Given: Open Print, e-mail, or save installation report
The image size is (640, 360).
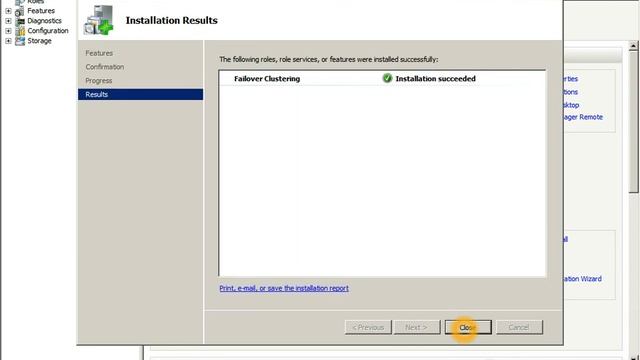Looking at the screenshot, I should (284, 288).
